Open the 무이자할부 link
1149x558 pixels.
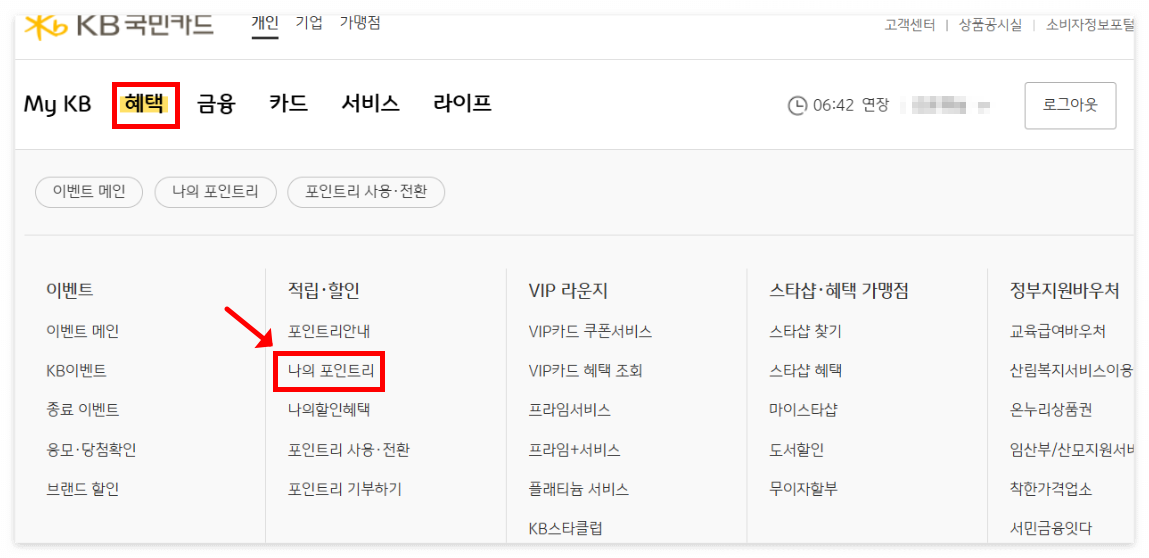(803, 489)
